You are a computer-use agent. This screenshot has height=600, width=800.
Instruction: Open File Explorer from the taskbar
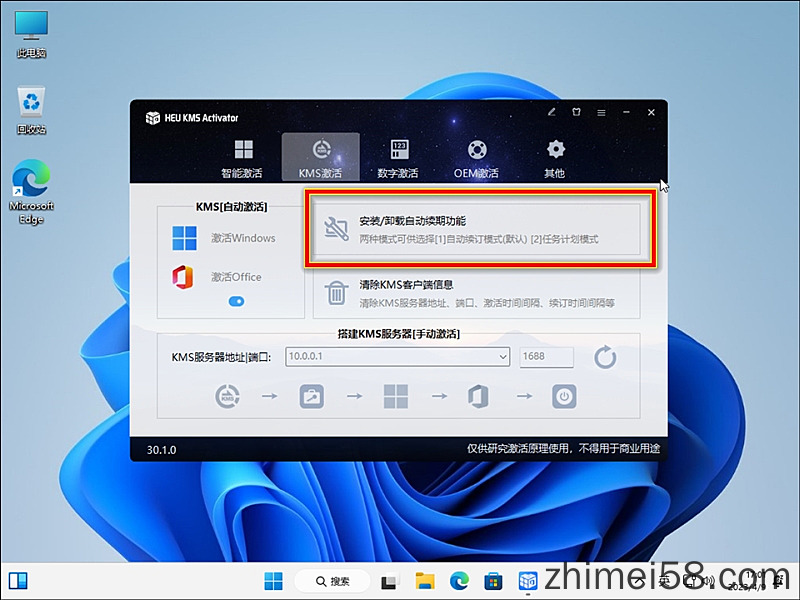click(x=425, y=581)
